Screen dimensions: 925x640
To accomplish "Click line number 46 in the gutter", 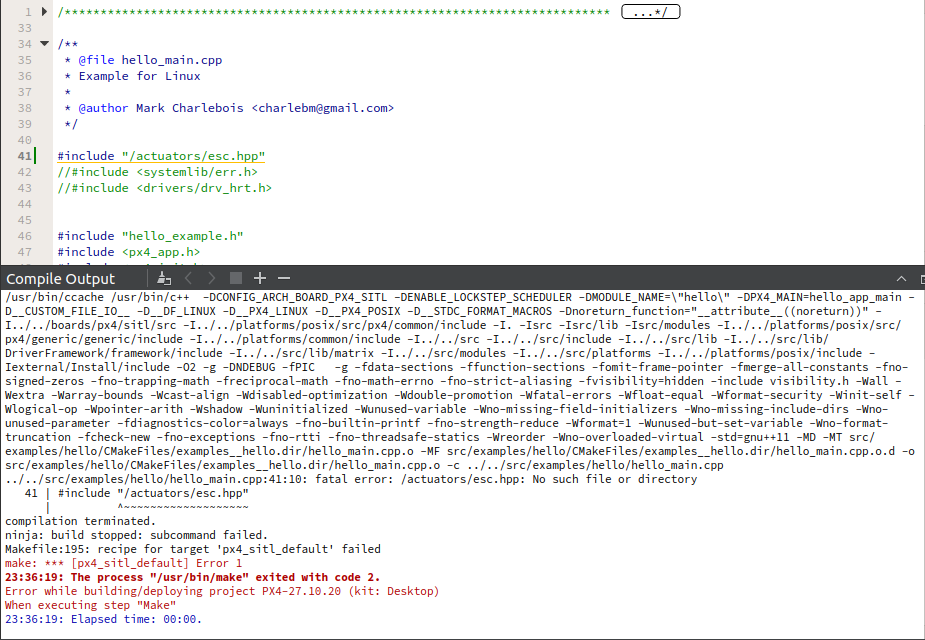I will 24,236.
